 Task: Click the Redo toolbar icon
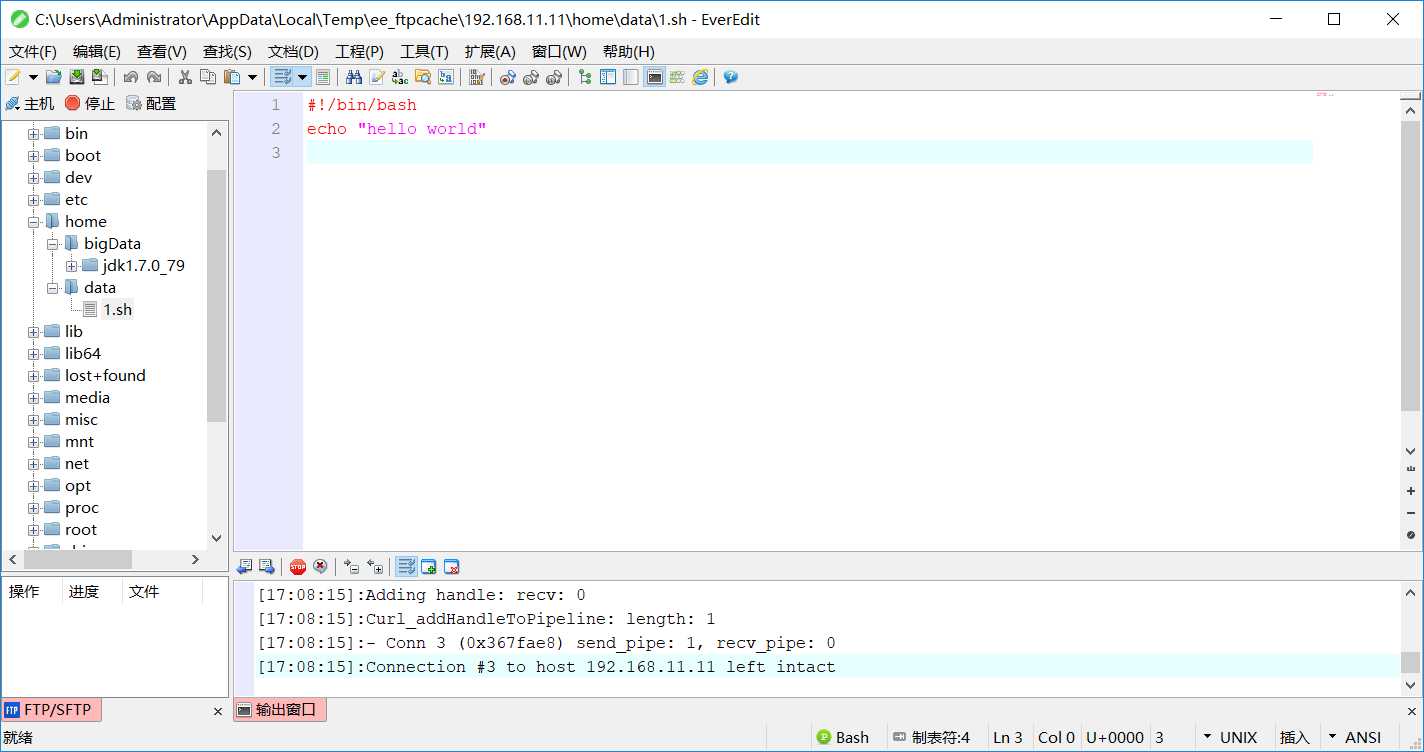pos(153,77)
